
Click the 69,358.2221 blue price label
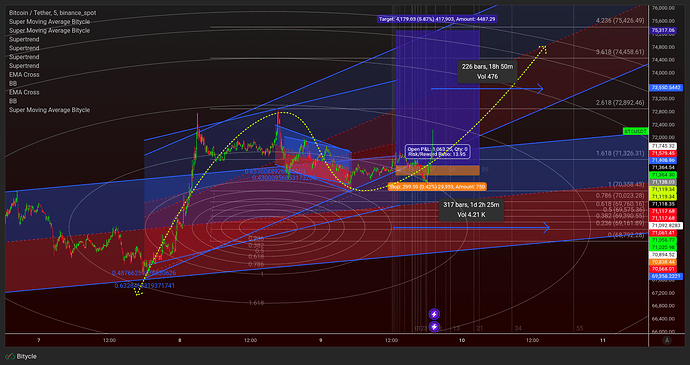[x=665, y=276]
